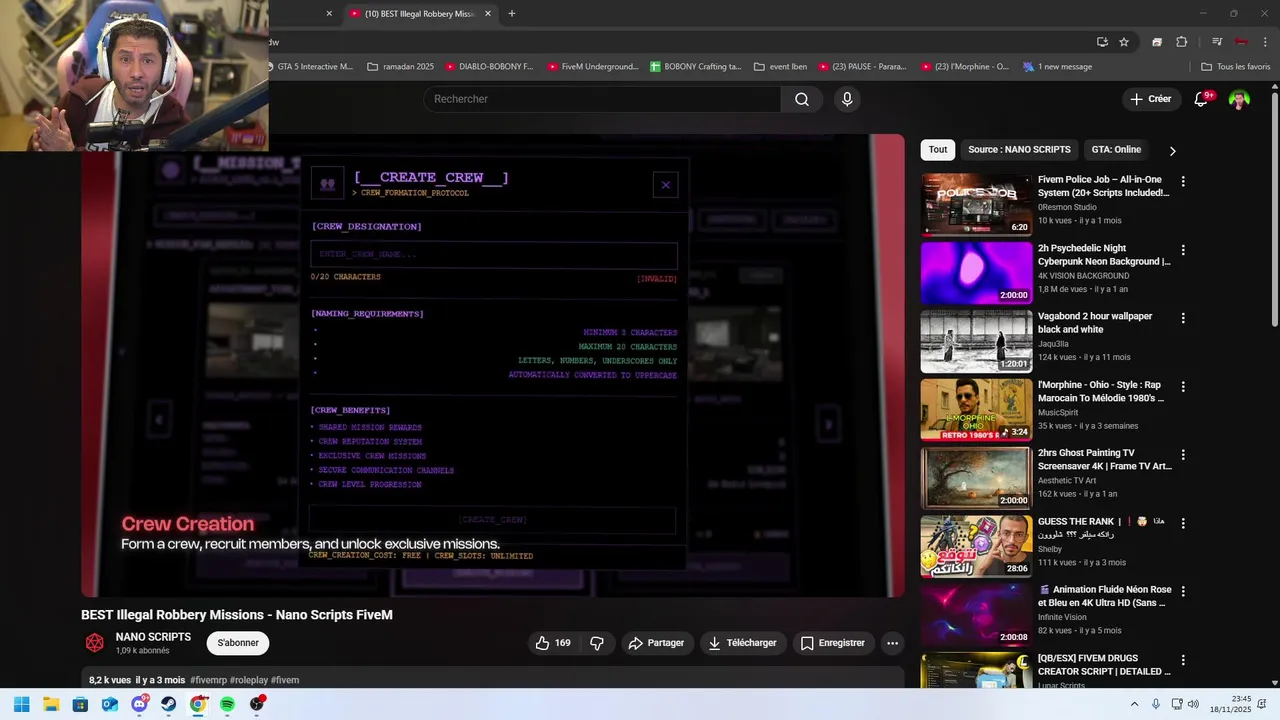
Task: Share the video with Partager
Action: point(657,643)
